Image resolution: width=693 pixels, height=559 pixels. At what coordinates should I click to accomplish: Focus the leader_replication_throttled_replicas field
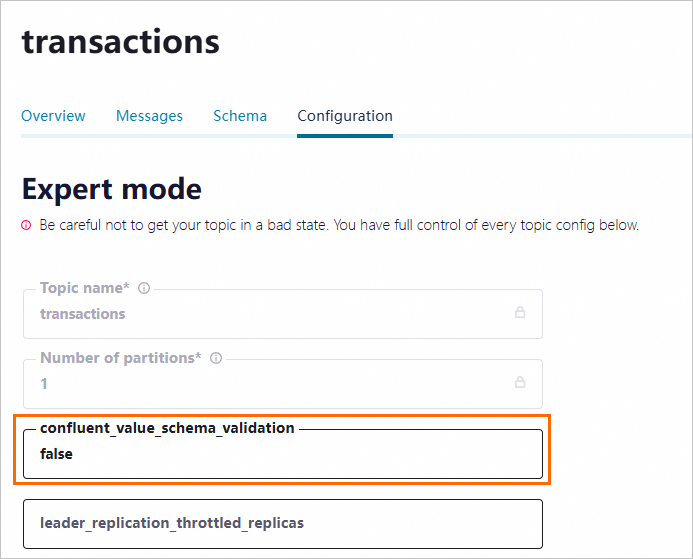[x=283, y=523]
